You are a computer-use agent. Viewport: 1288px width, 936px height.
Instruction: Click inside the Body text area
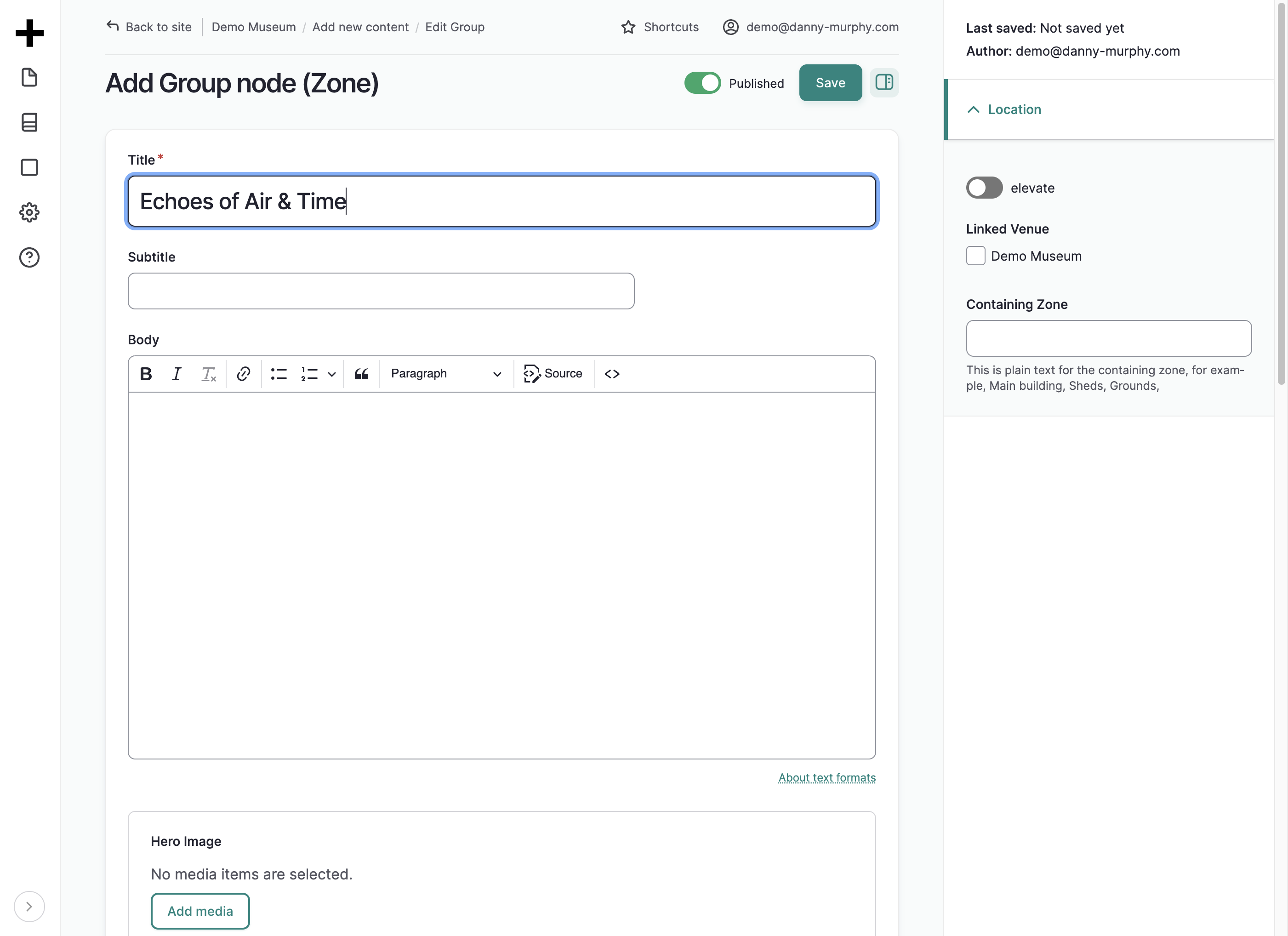(x=502, y=575)
